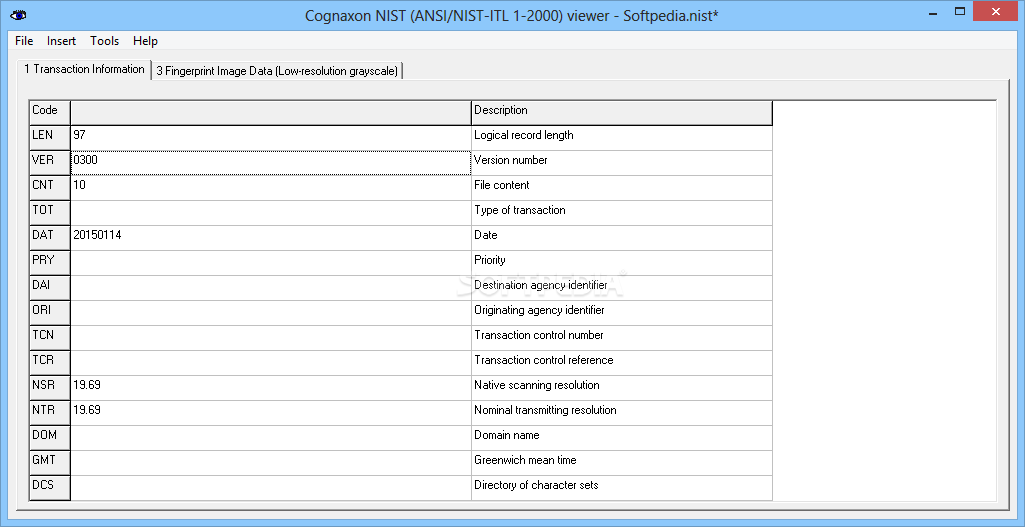Maximize the NIST viewer window
Image resolution: width=1025 pixels, height=527 pixels.
960,11
